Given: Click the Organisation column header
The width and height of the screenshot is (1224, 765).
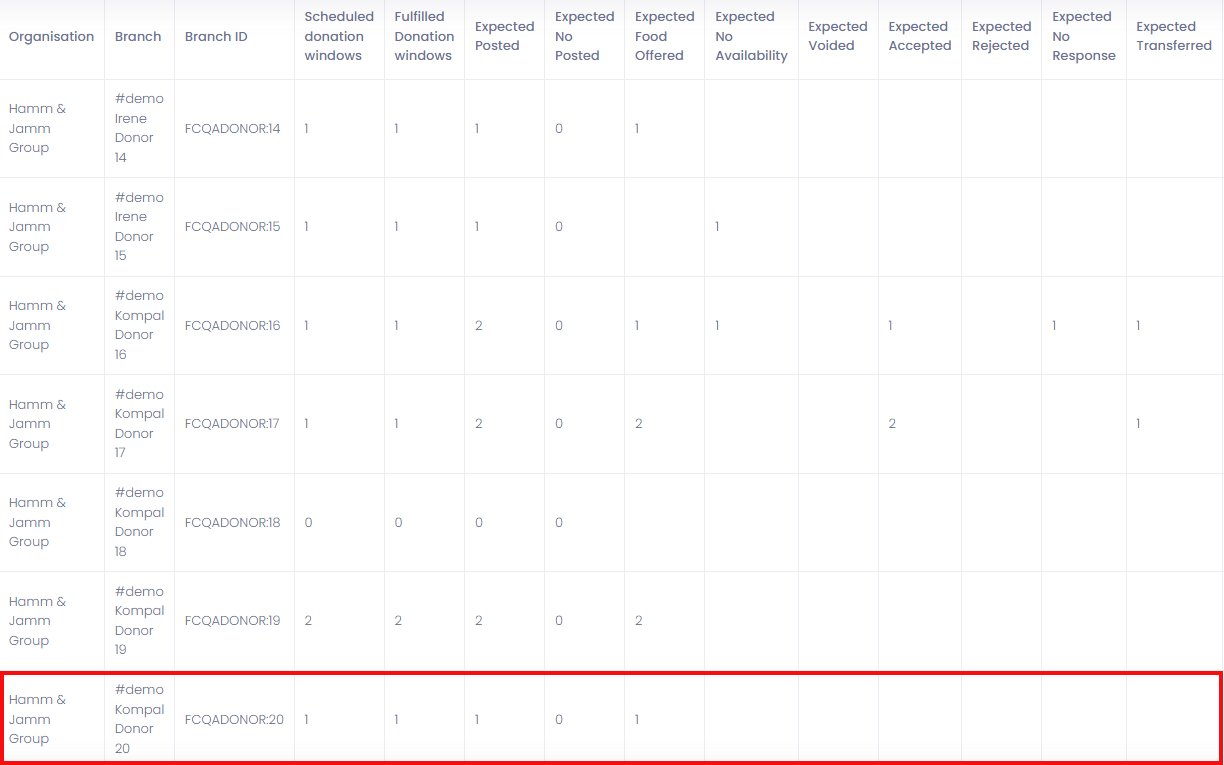Looking at the screenshot, I should (x=51, y=37).
